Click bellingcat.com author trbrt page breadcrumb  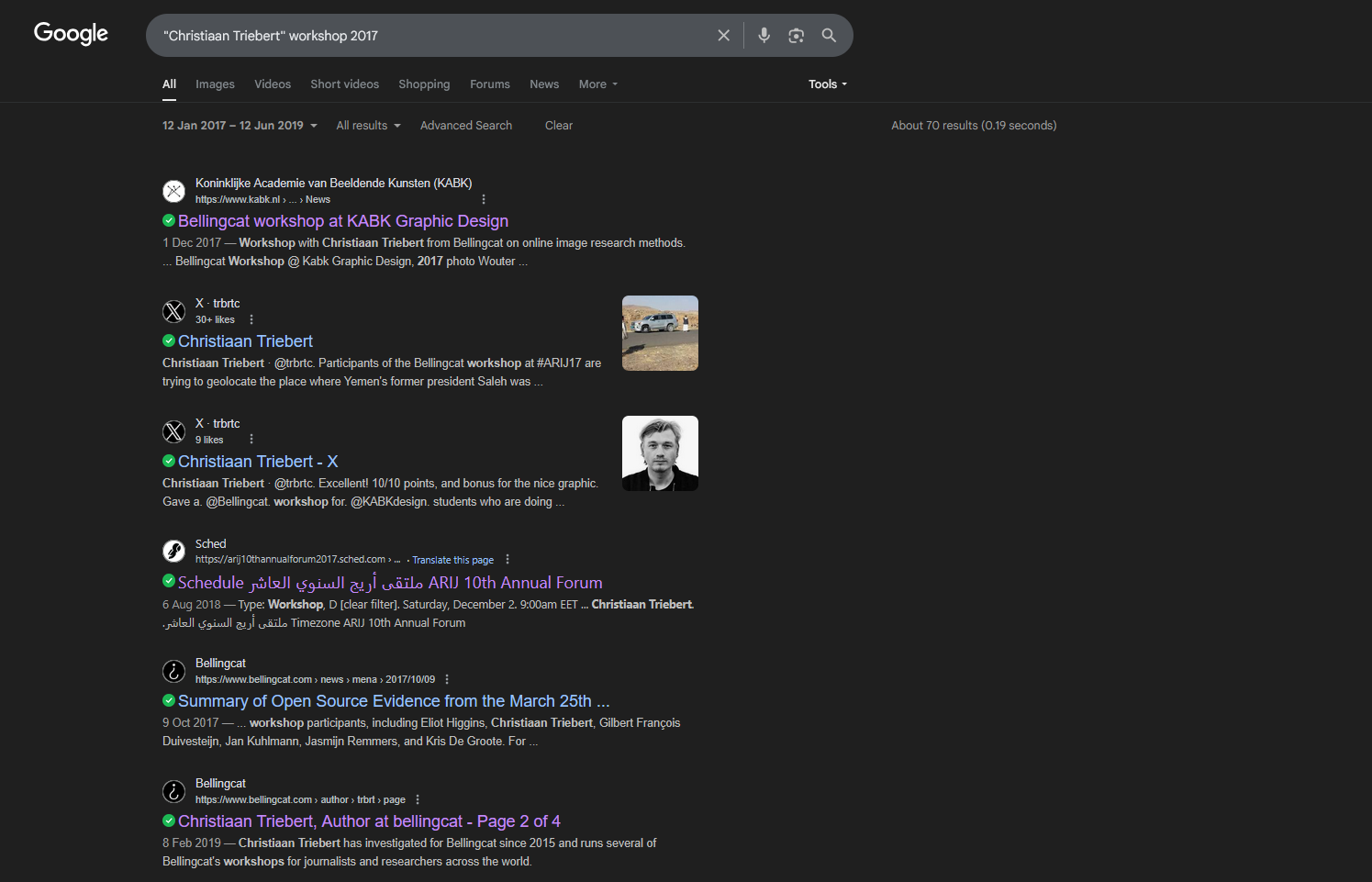[x=300, y=799]
